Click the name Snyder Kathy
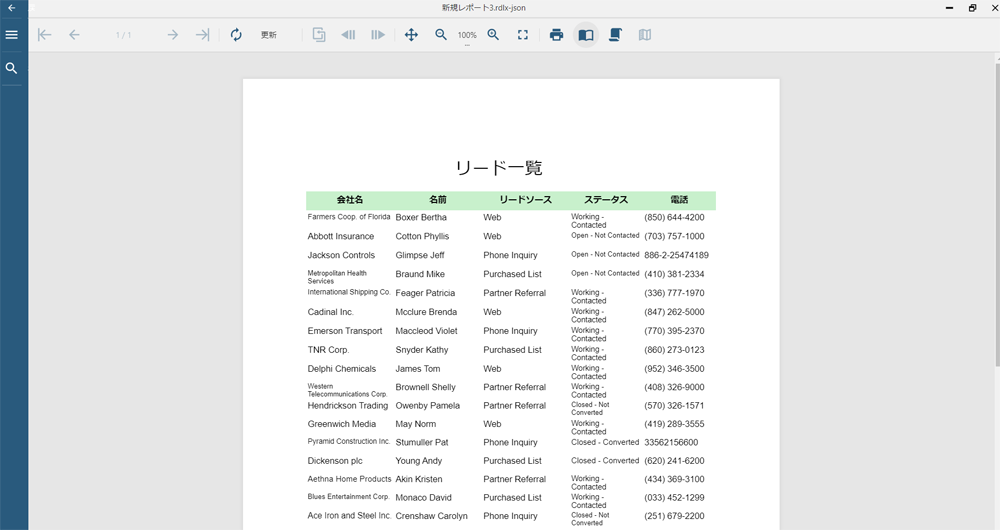This screenshot has width=1000, height=530. (422, 350)
